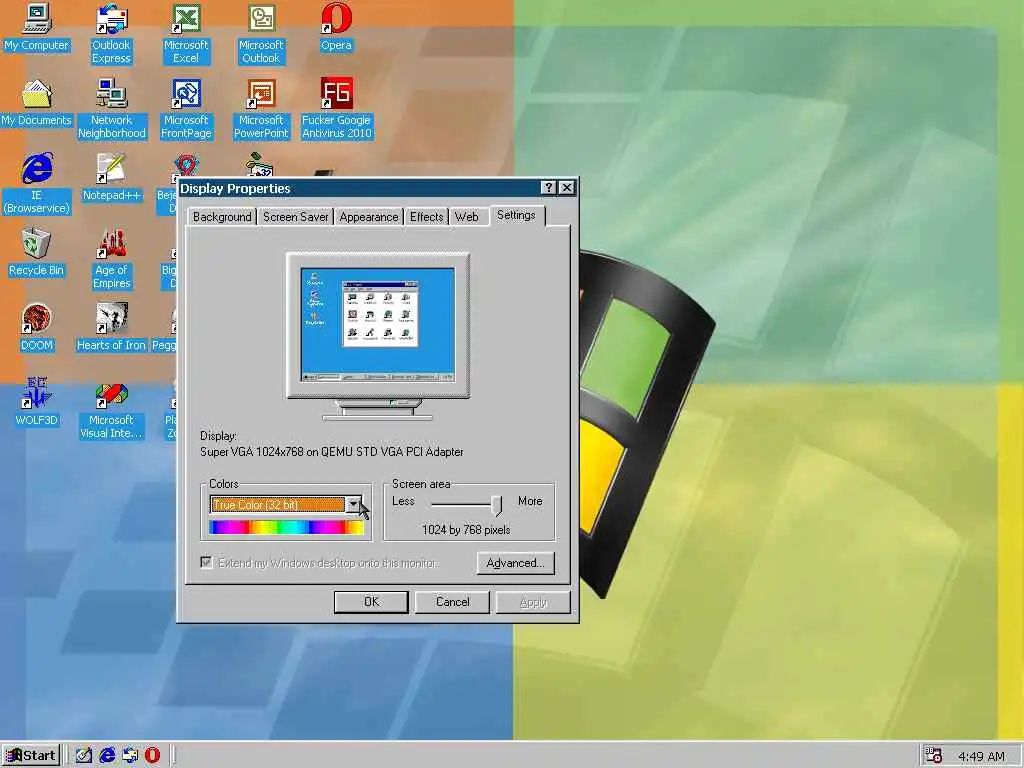1024x768 pixels.
Task: Select the Recycle Bin icon
Action: click(x=37, y=253)
